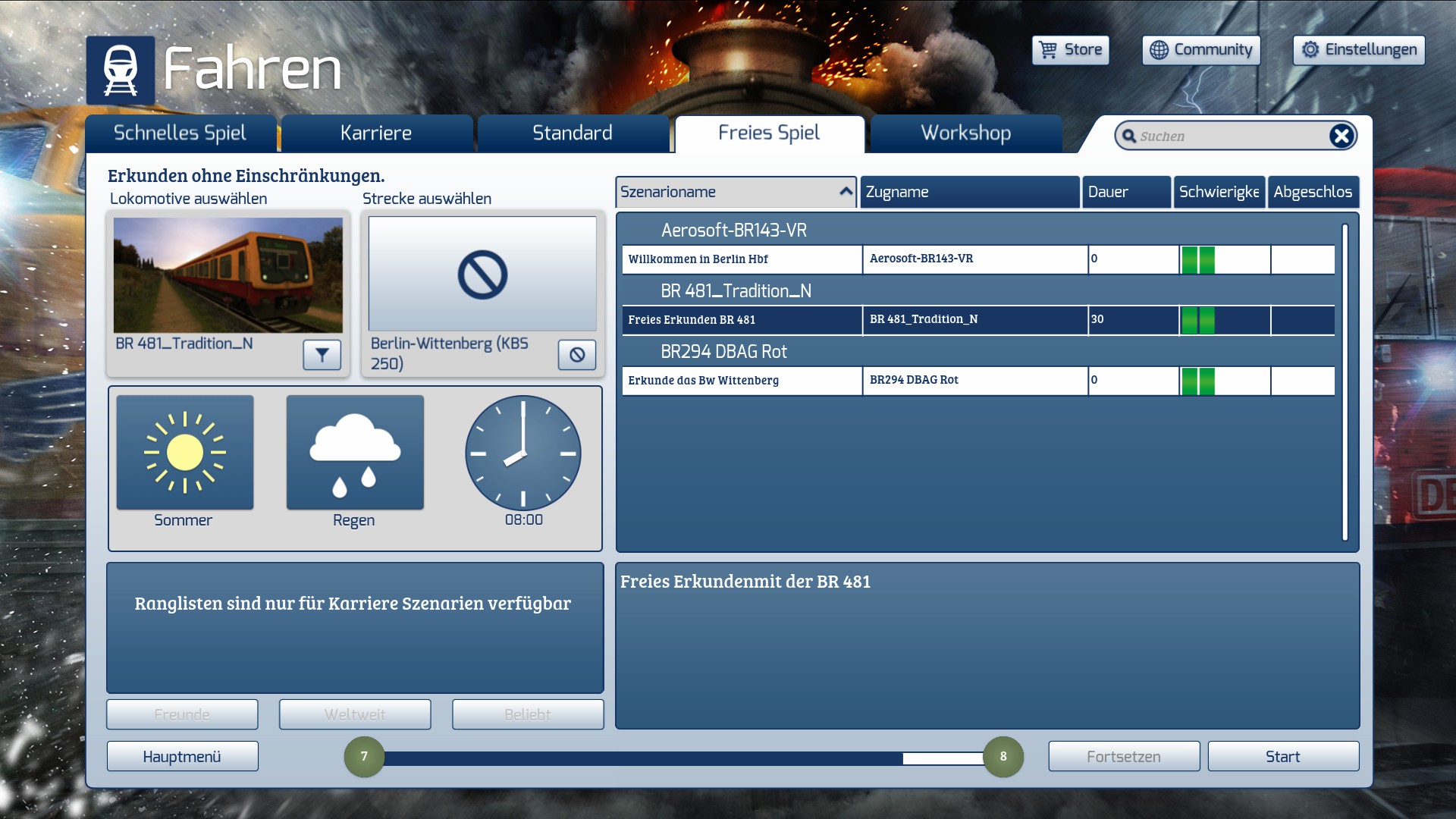Change the Regen weather cloud icon
Viewport: 1456px width, 819px height.
(355, 453)
